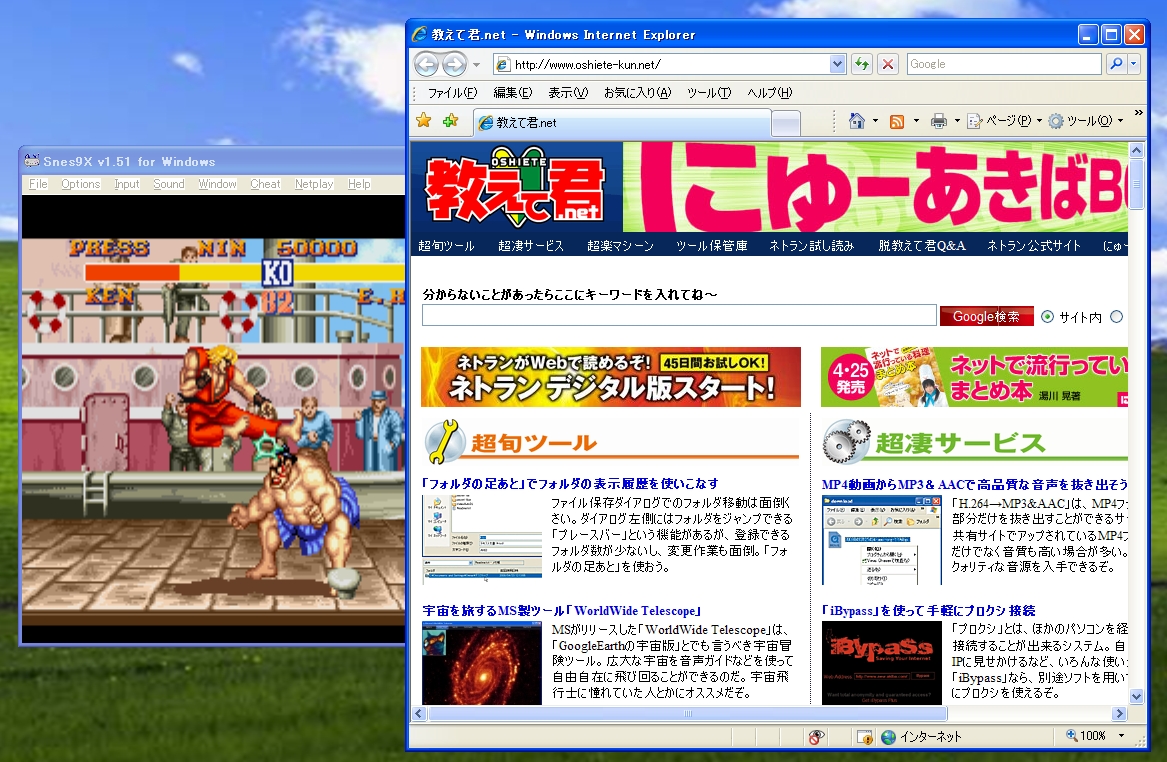Open the ツール保管庫 navigation link

coord(712,246)
